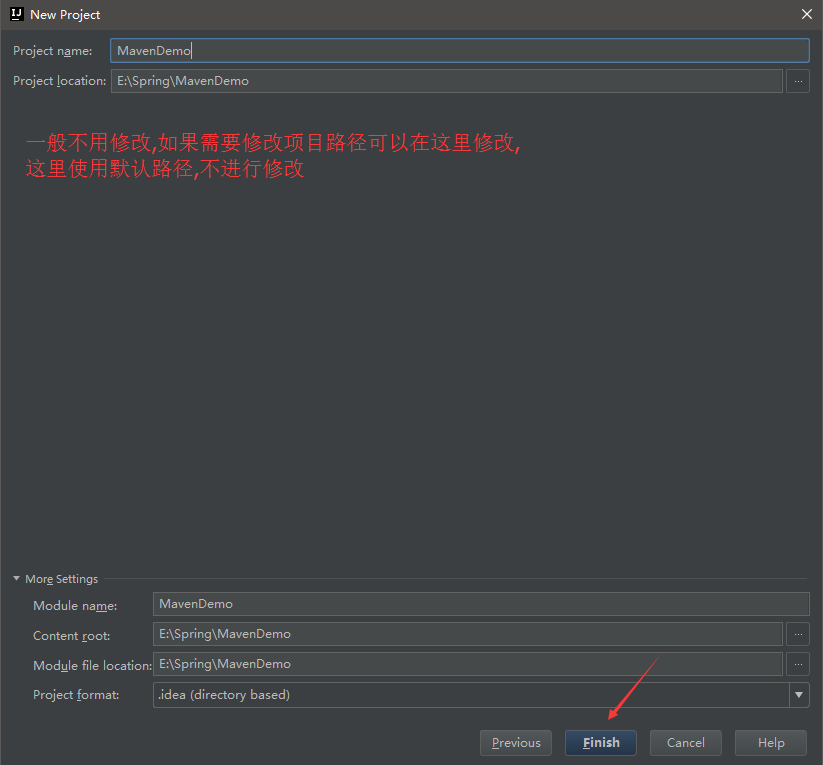Click the 'Project name:' label

pyautogui.click(x=52, y=51)
